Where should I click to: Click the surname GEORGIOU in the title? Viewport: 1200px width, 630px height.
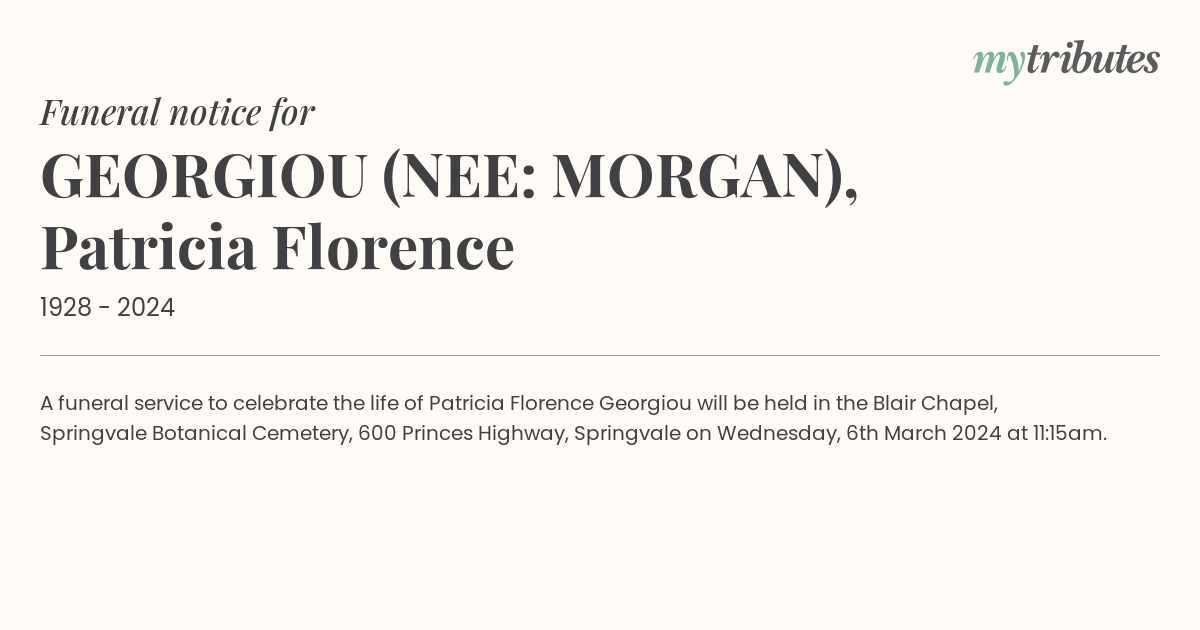(203, 176)
